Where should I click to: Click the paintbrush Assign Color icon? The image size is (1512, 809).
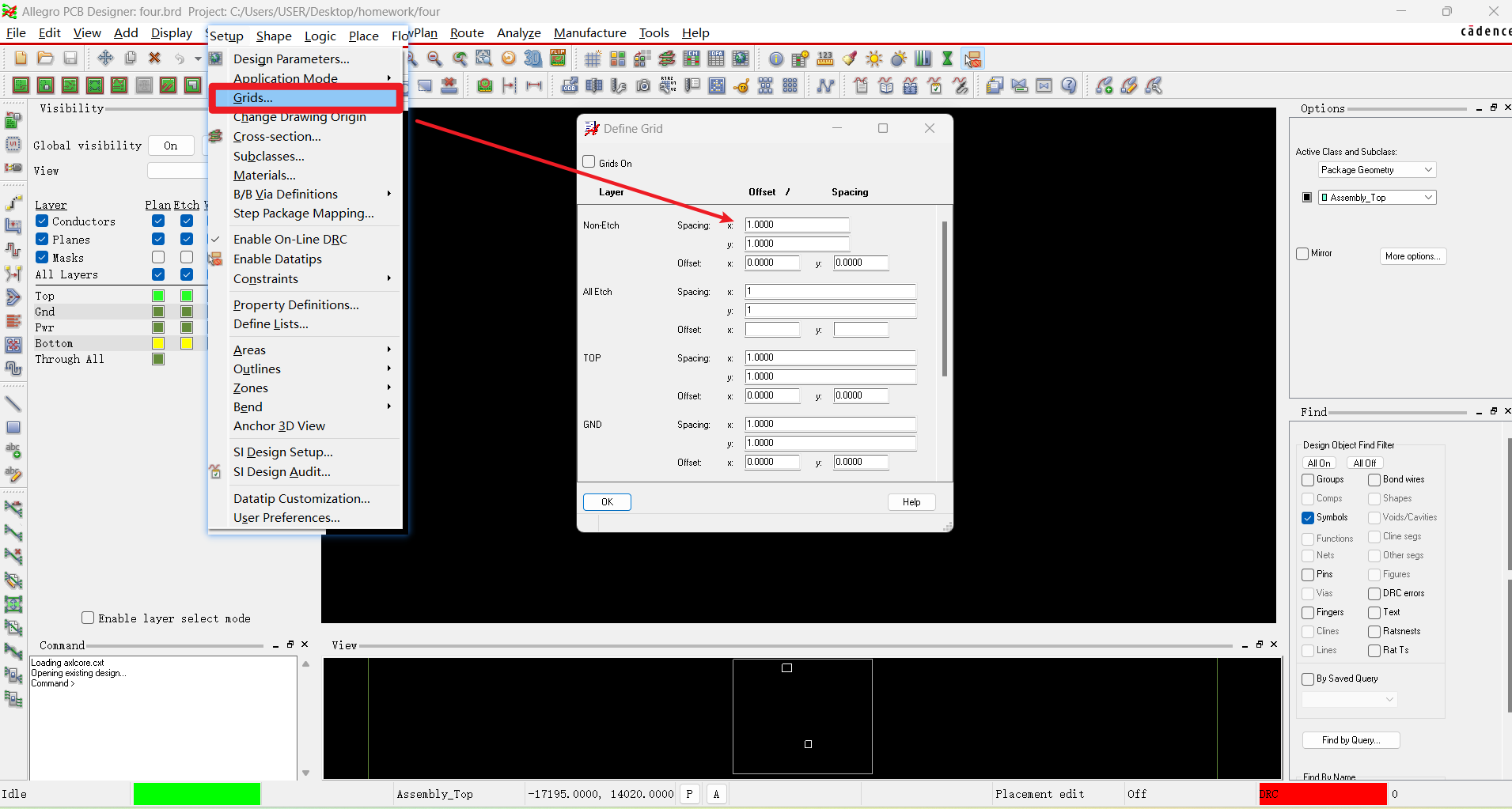[x=850, y=59]
